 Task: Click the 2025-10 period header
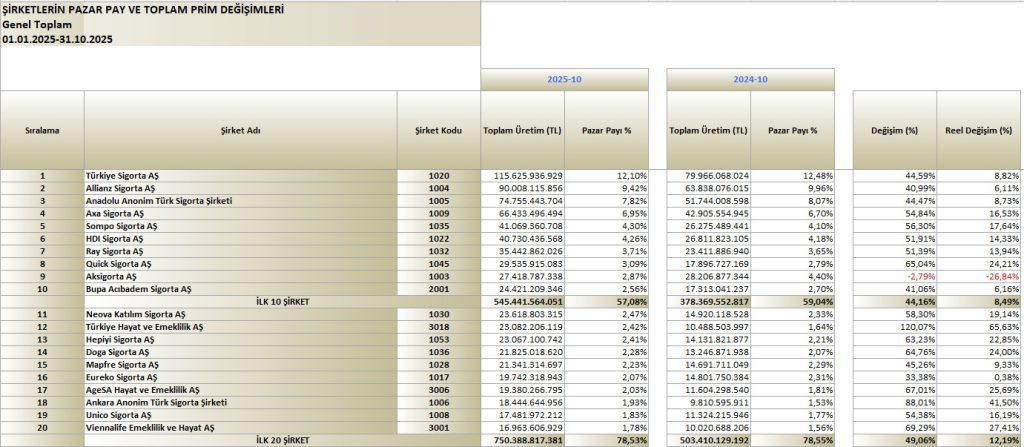565,78
